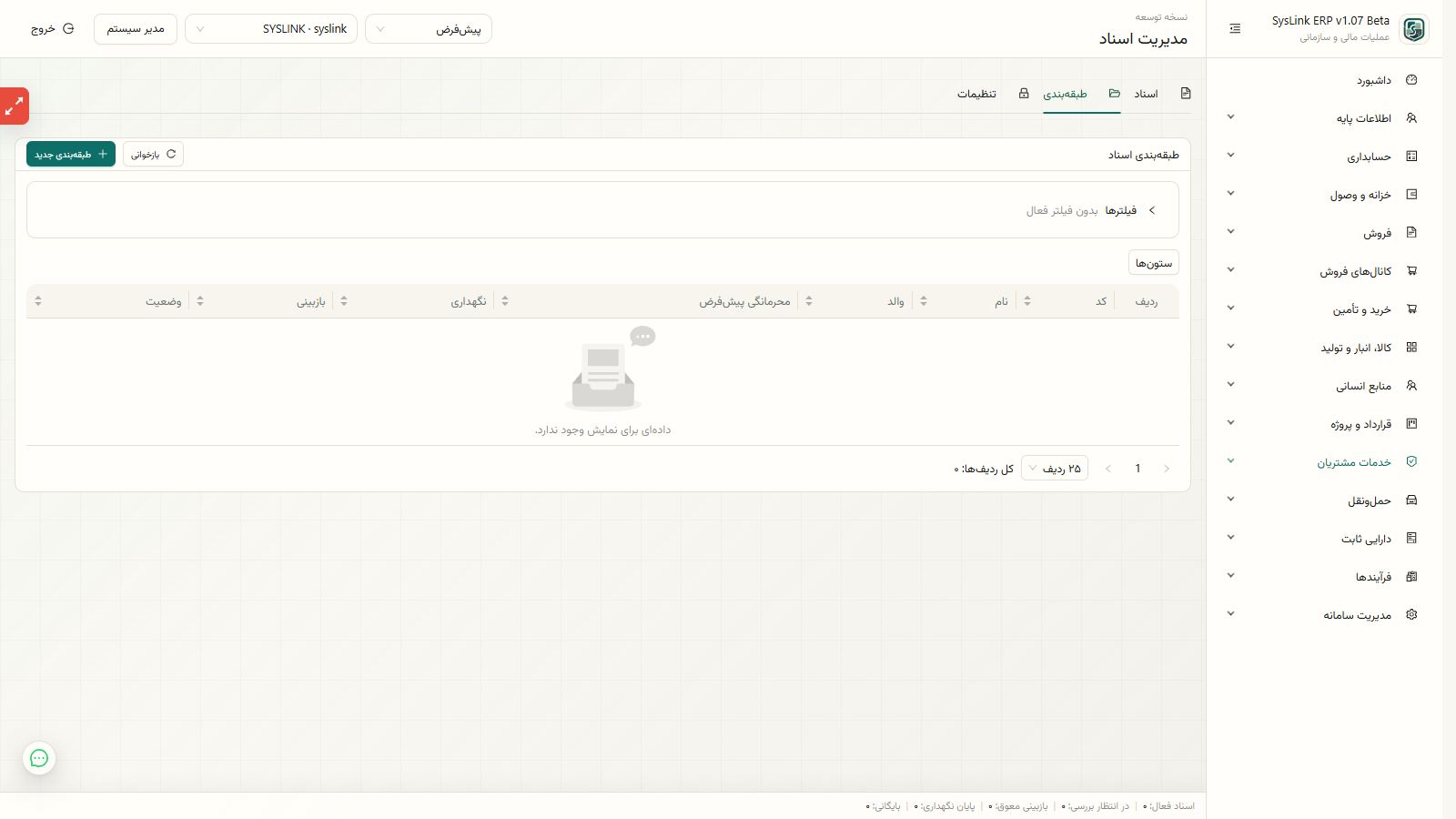
Task: Open the ستون‌ها columns button
Action: pyautogui.click(x=1154, y=263)
